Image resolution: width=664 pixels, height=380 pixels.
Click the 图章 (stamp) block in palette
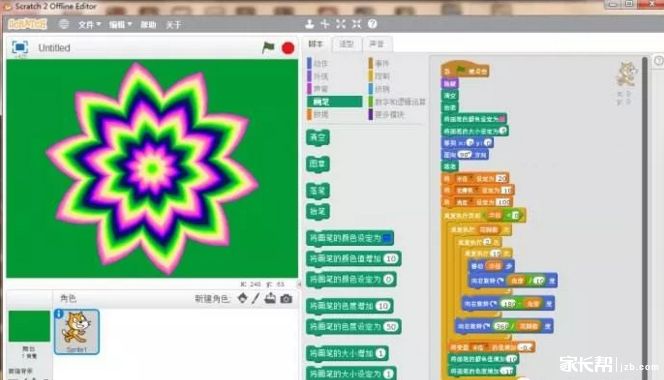tap(318, 164)
